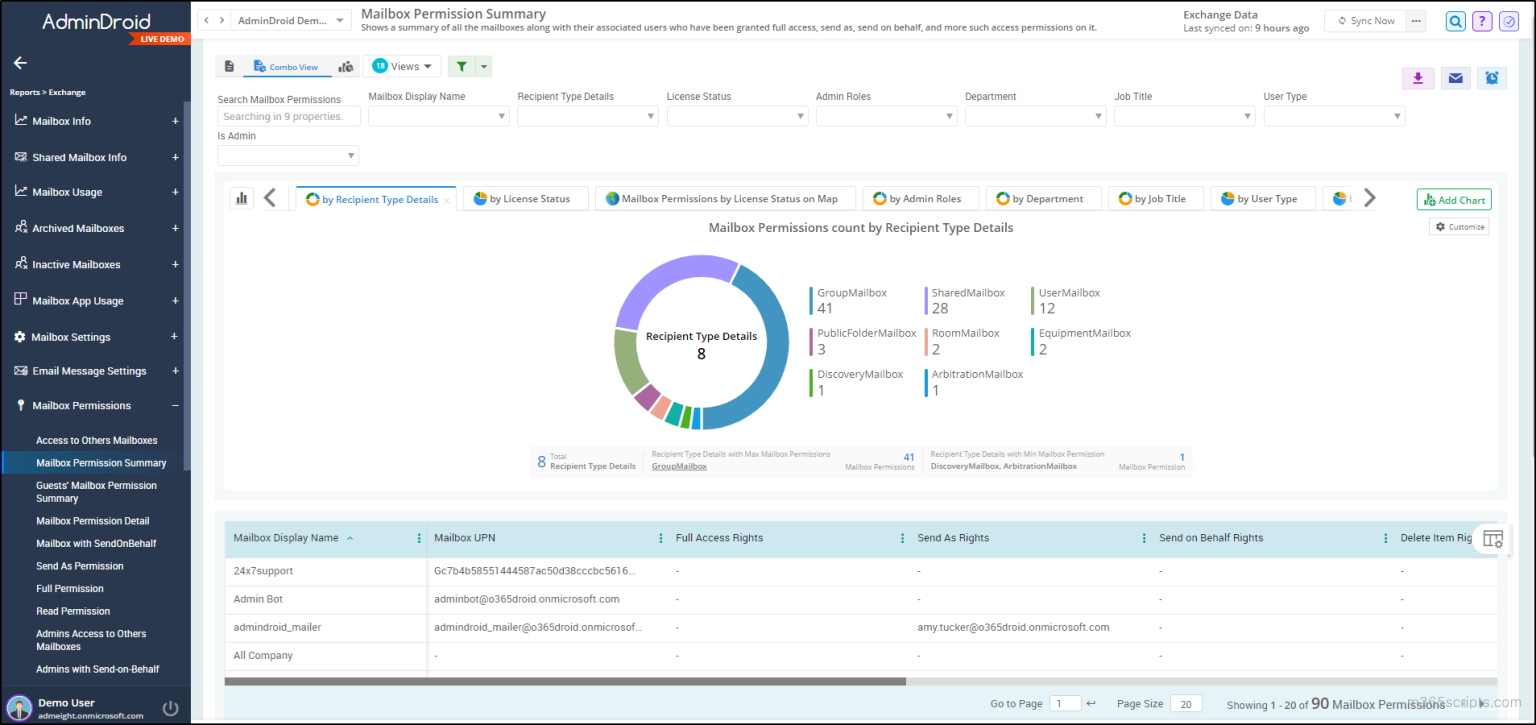1536x725 pixels.
Task: Click Sync Now to refresh Exchange data
Action: [1367, 19]
